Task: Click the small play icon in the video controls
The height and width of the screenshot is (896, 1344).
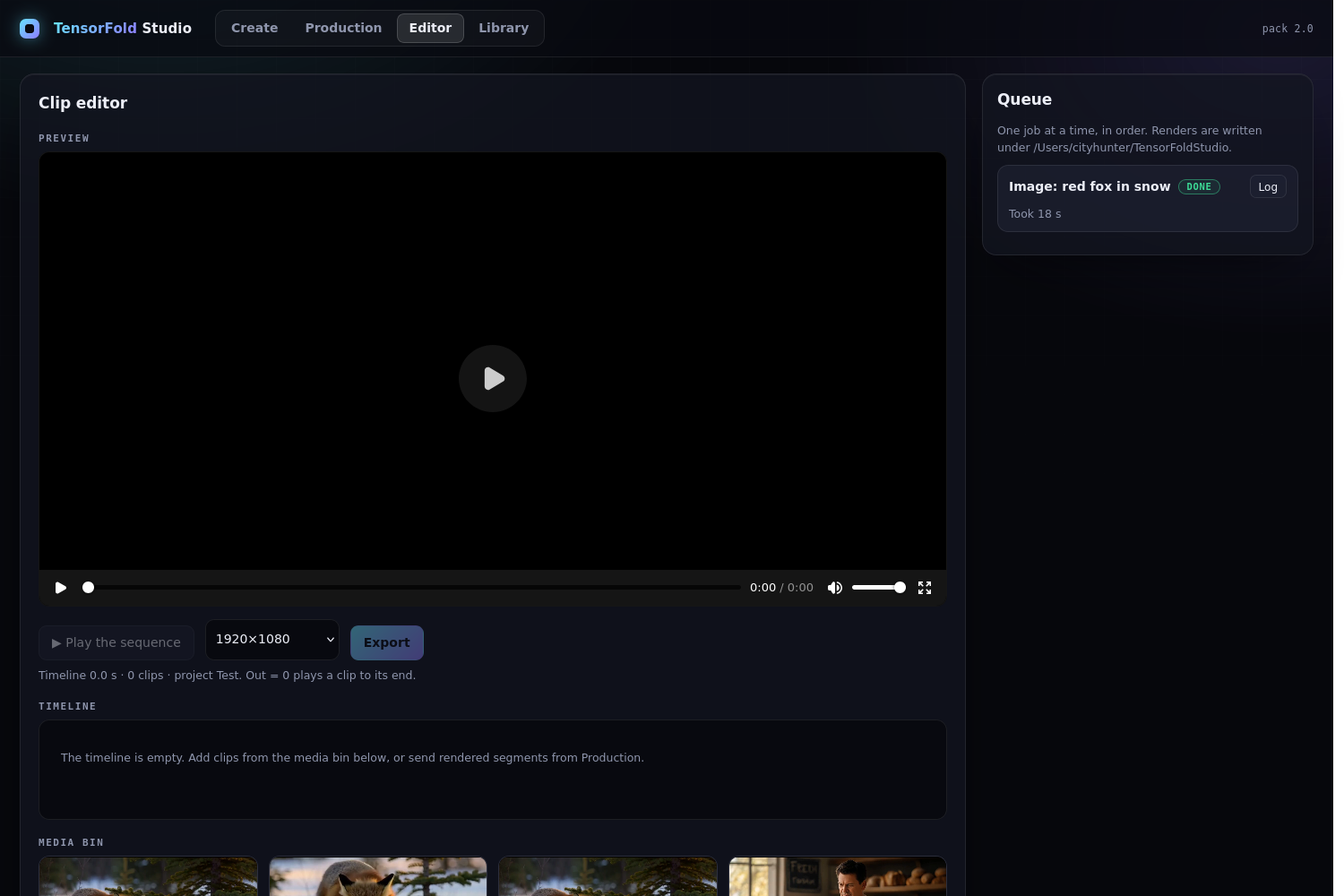Action: click(61, 588)
